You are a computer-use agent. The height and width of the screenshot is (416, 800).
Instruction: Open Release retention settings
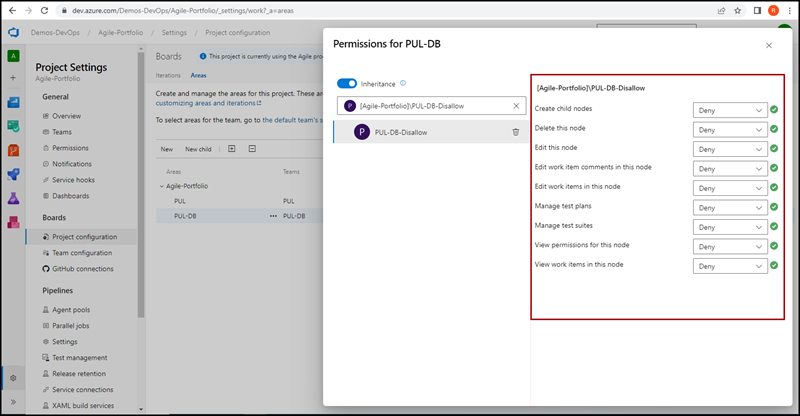point(79,374)
